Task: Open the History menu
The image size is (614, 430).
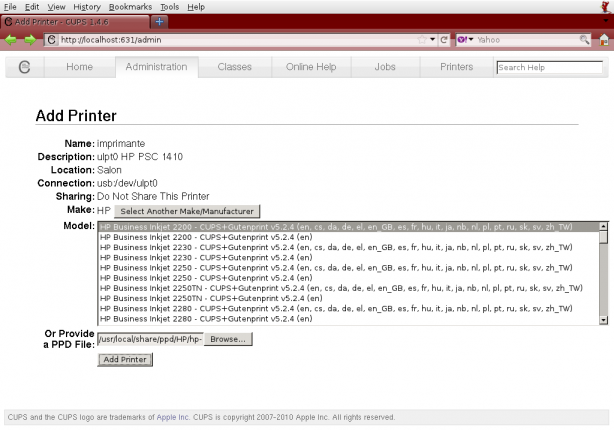Action: pos(87,6)
